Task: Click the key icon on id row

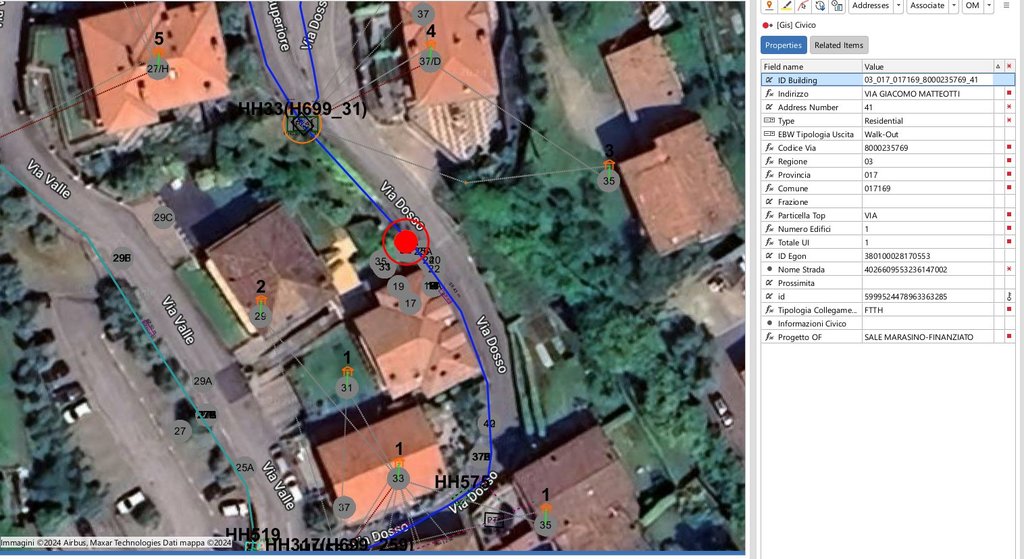Action: tap(1009, 297)
